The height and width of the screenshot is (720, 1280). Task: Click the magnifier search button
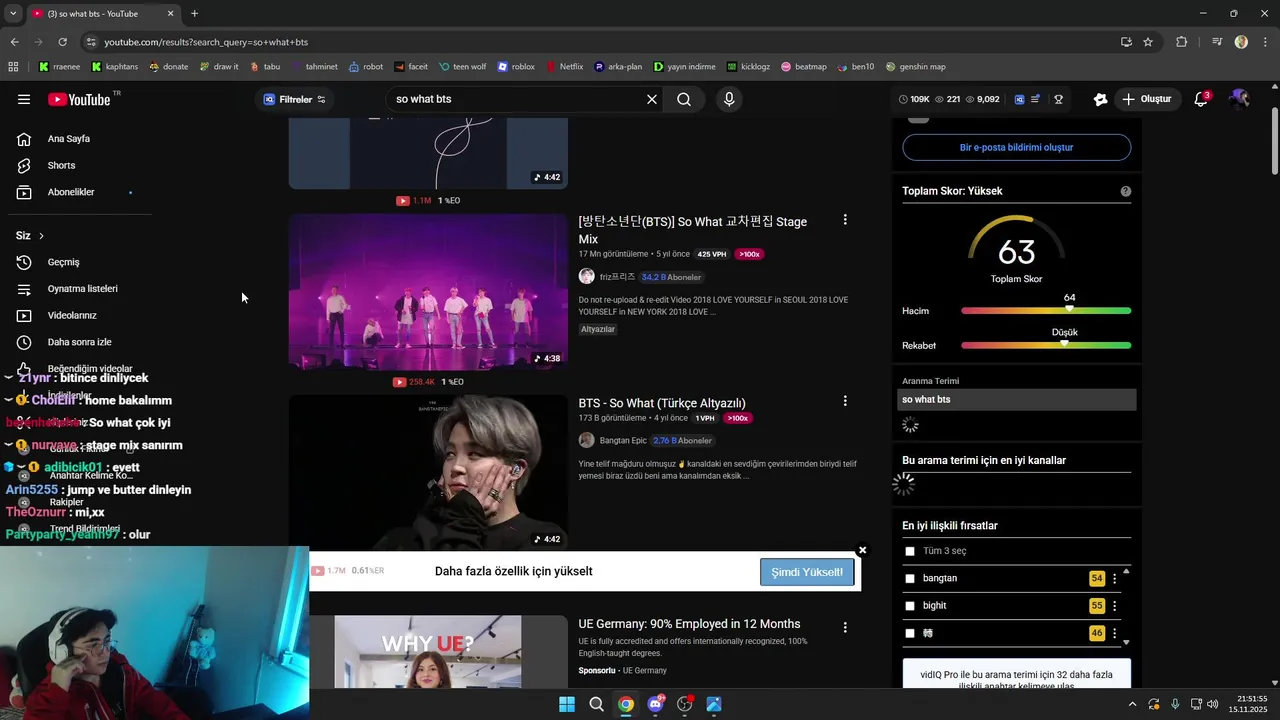tap(684, 99)
